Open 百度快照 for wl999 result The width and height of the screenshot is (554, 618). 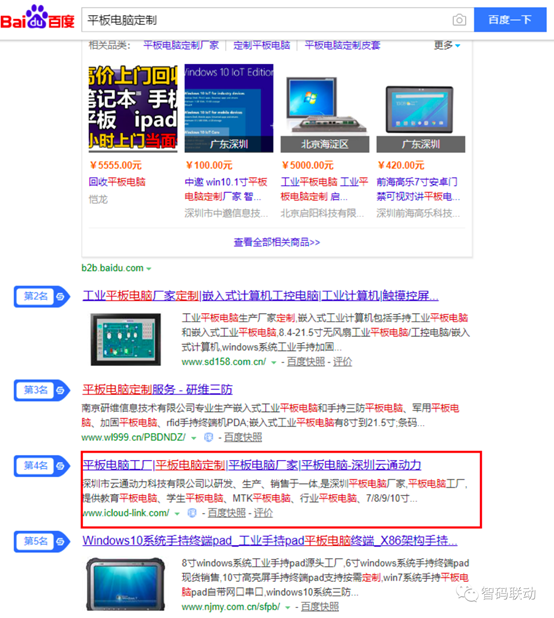coord(243,437)
